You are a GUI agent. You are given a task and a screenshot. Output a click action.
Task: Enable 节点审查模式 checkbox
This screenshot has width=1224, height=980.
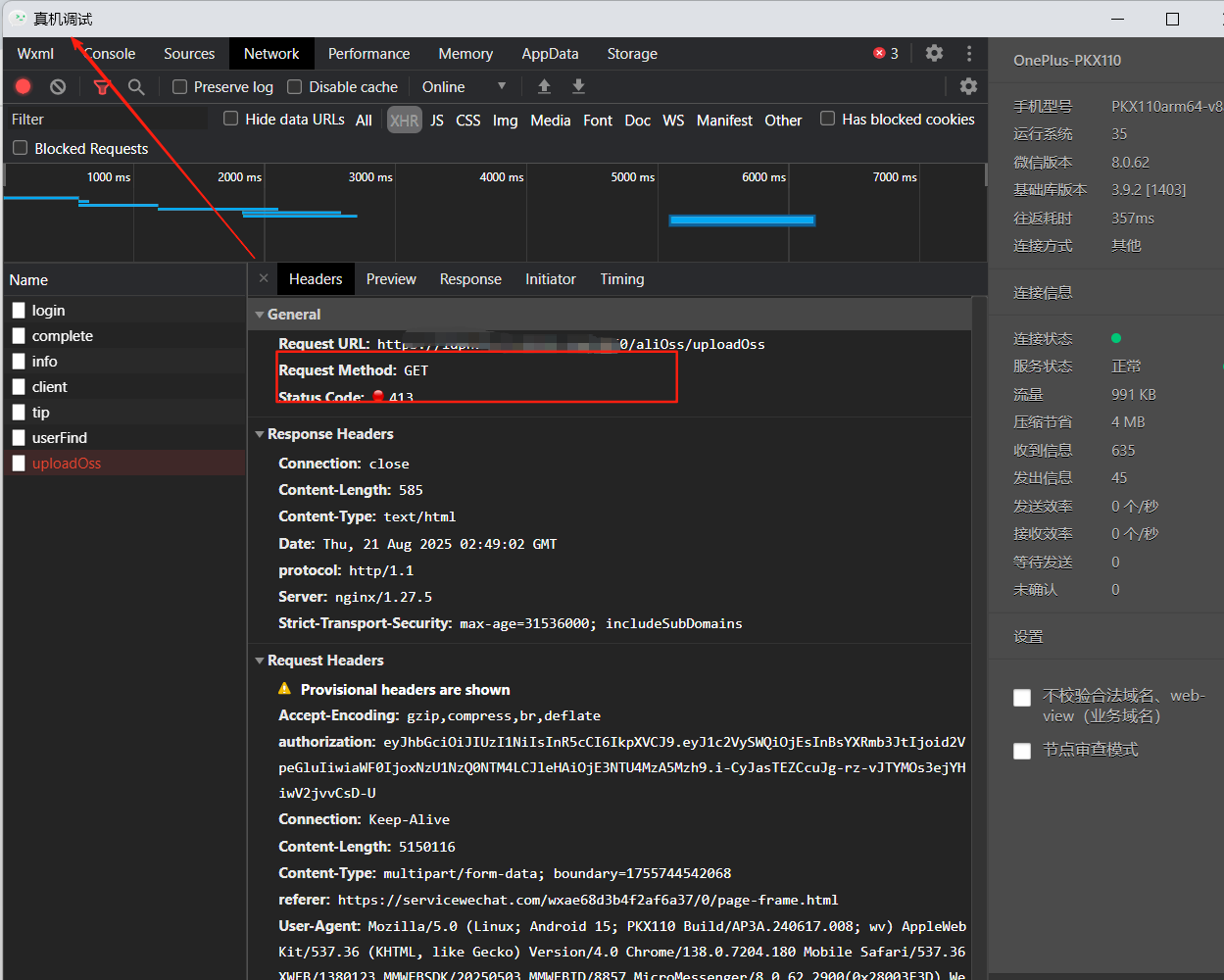(x=1022, y=751)
